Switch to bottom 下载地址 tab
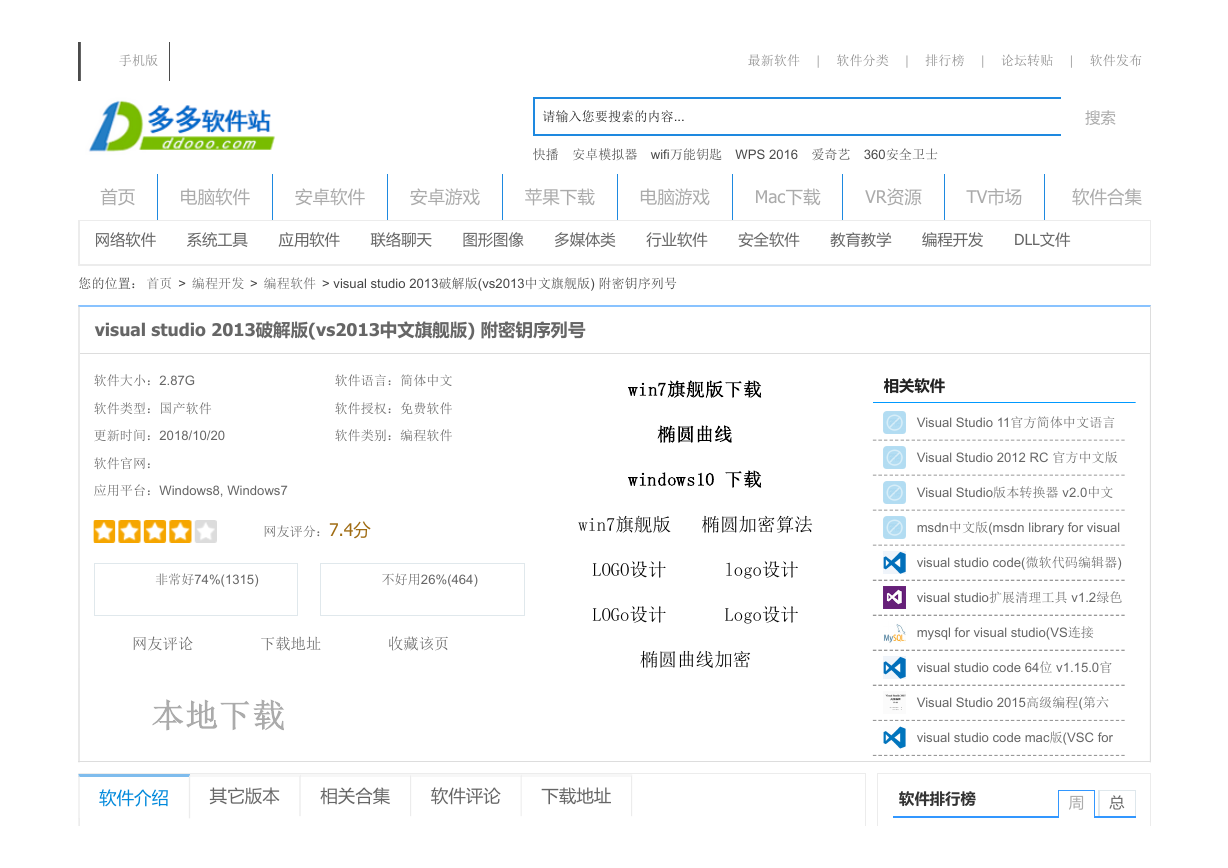The width and height of the screenshot is (1228, 868). tap(576, 797)
